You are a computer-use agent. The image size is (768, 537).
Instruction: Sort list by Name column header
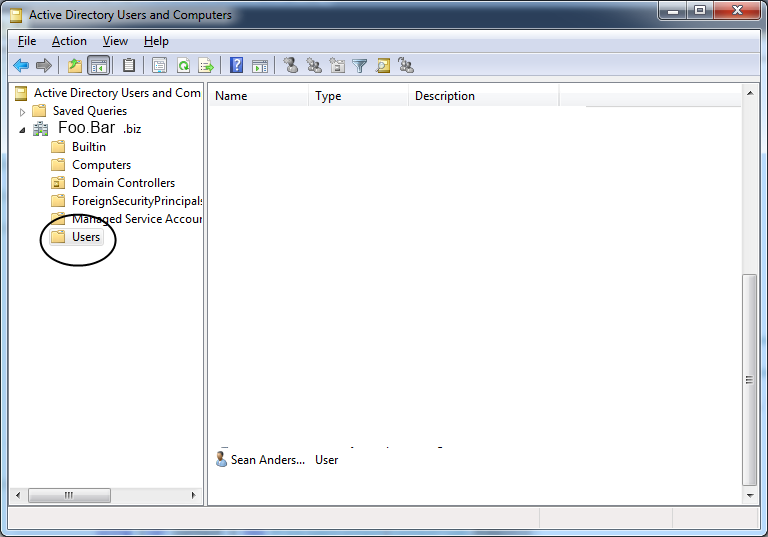[x=260, y=96]
